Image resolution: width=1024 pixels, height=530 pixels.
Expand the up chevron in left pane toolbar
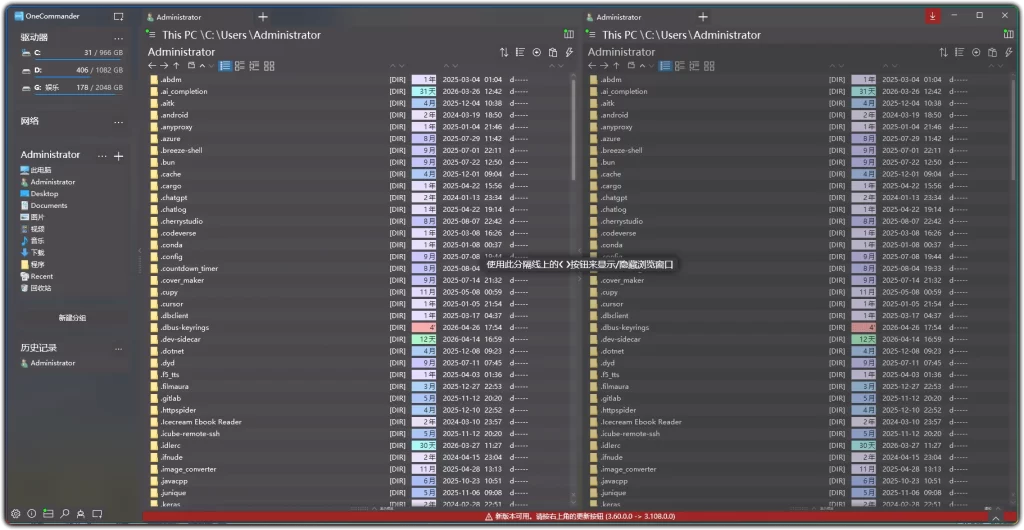(202, 66)
